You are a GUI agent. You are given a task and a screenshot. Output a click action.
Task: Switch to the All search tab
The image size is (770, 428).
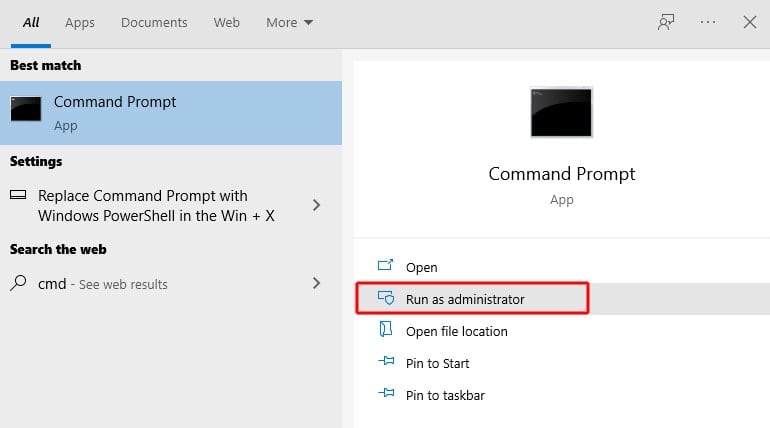31,23
